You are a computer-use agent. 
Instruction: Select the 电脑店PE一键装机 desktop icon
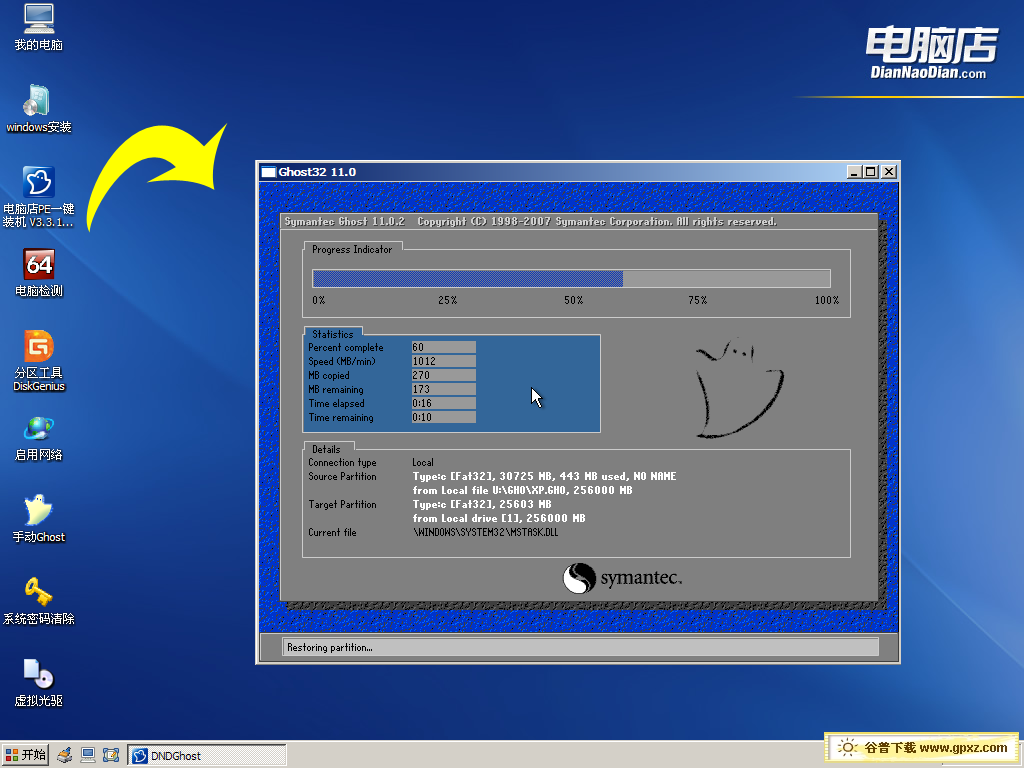(x=39, y=197)
